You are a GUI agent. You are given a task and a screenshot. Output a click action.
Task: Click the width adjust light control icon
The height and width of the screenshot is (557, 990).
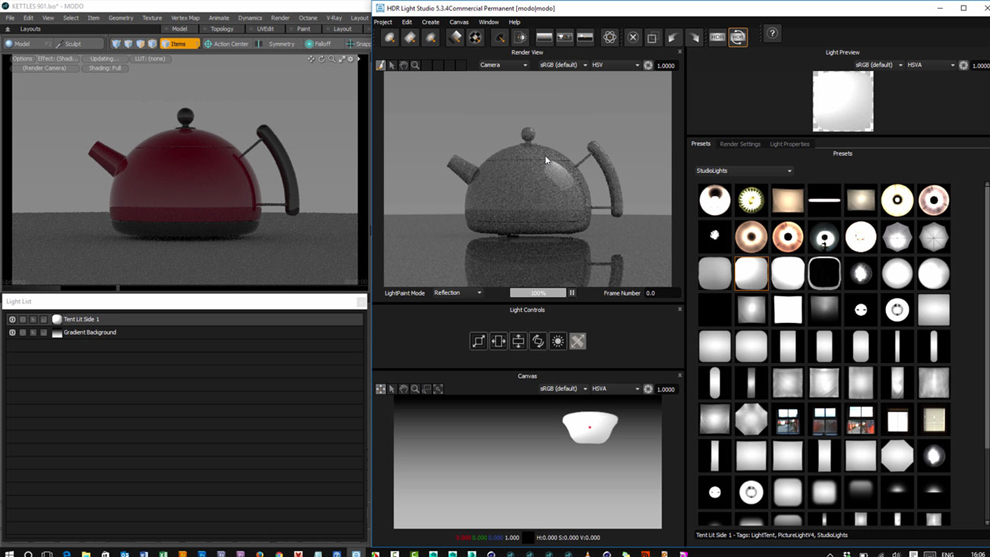tap(498, 341)
